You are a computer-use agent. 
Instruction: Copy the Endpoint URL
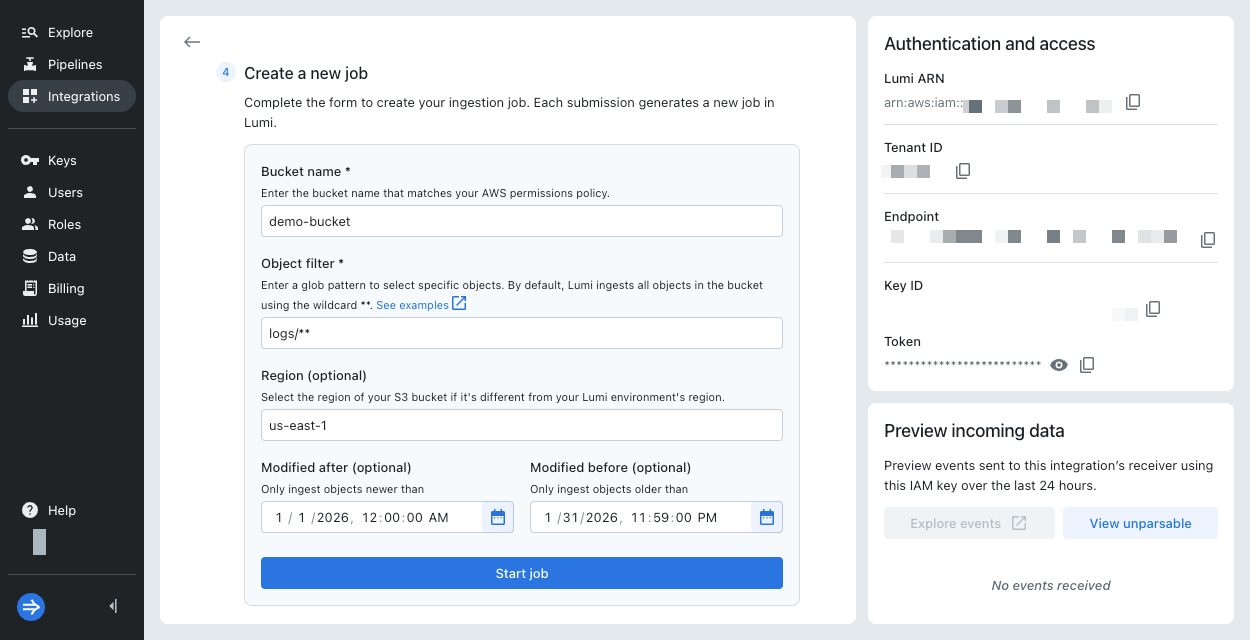1208,239
